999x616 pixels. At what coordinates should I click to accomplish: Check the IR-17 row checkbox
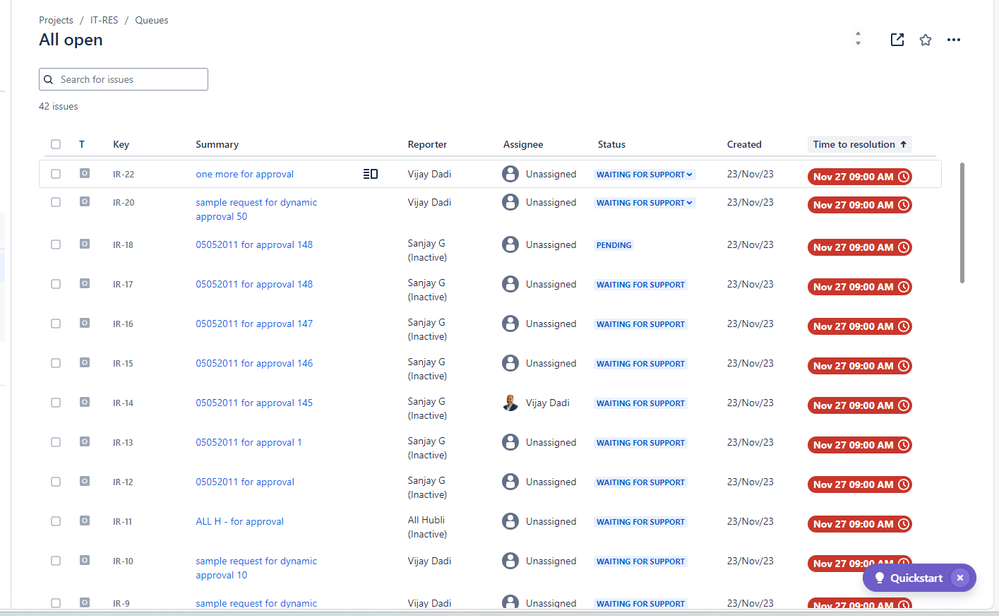tap(56, 284)
